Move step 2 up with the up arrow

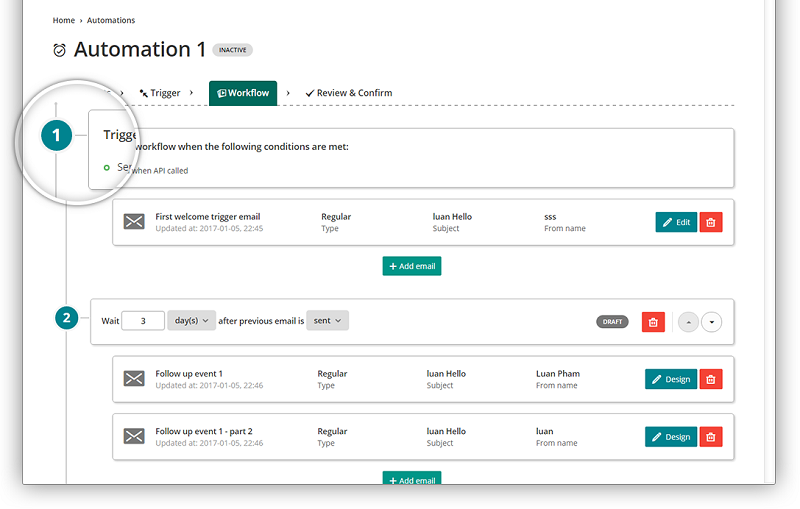[x=688, y=322]
